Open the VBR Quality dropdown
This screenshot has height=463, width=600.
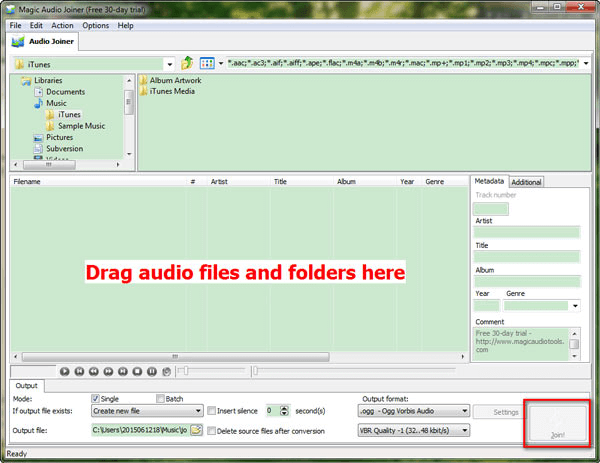coord(465,430)
